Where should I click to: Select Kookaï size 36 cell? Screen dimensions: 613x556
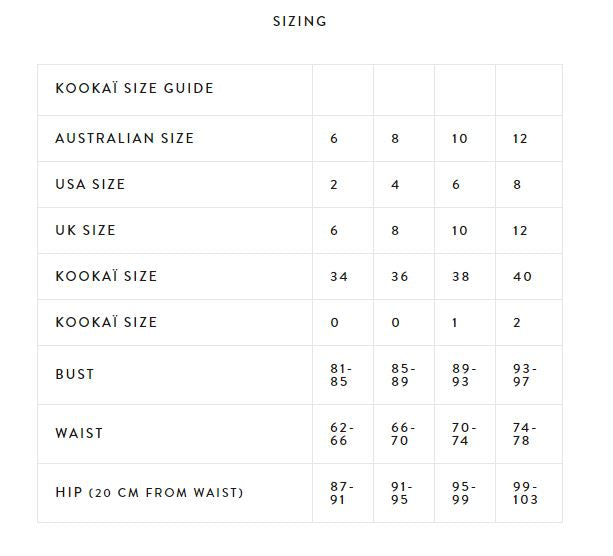coord(400,276)
